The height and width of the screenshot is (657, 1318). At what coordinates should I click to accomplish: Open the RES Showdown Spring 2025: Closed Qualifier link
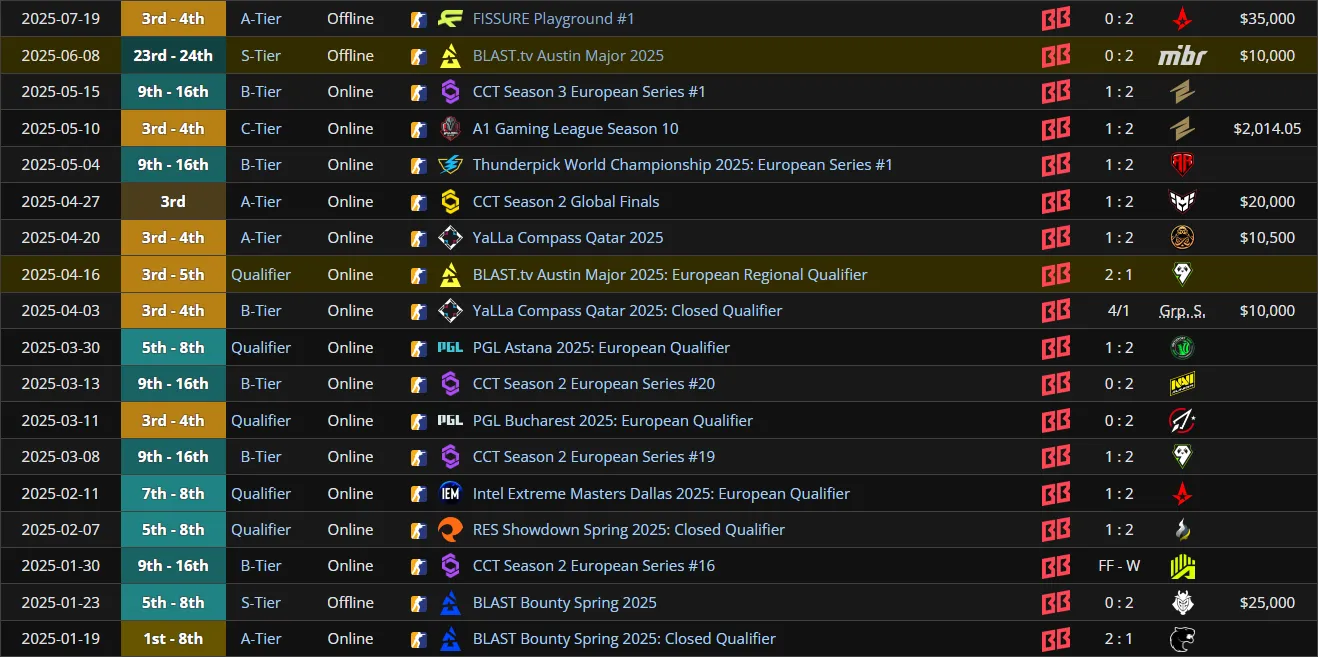point(629,530)
